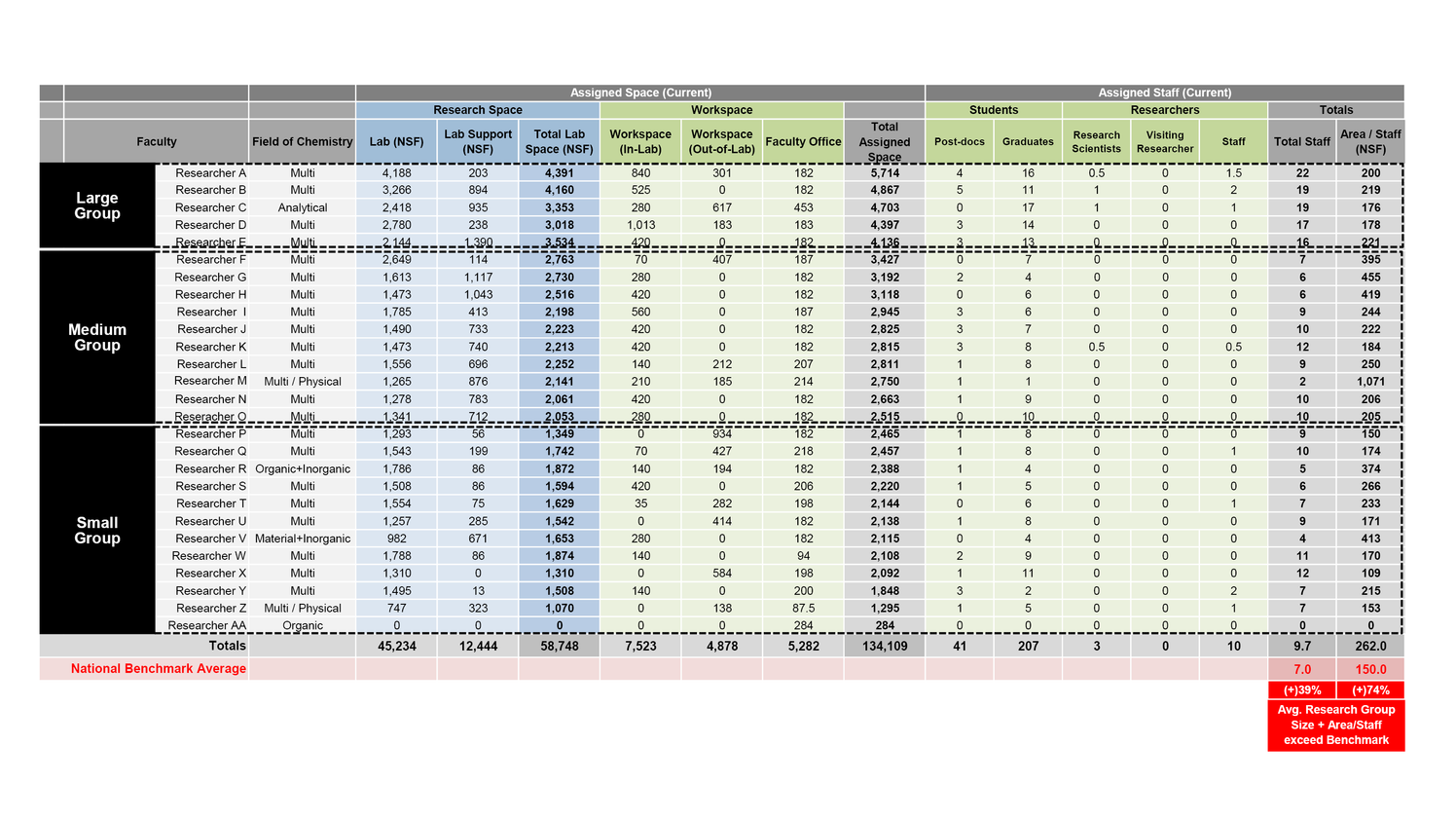This screenshot has width=1456, height=819.
Task: Click the "Researcher Y" name cell
Action: pyautogui.click(x=210, y=590)
